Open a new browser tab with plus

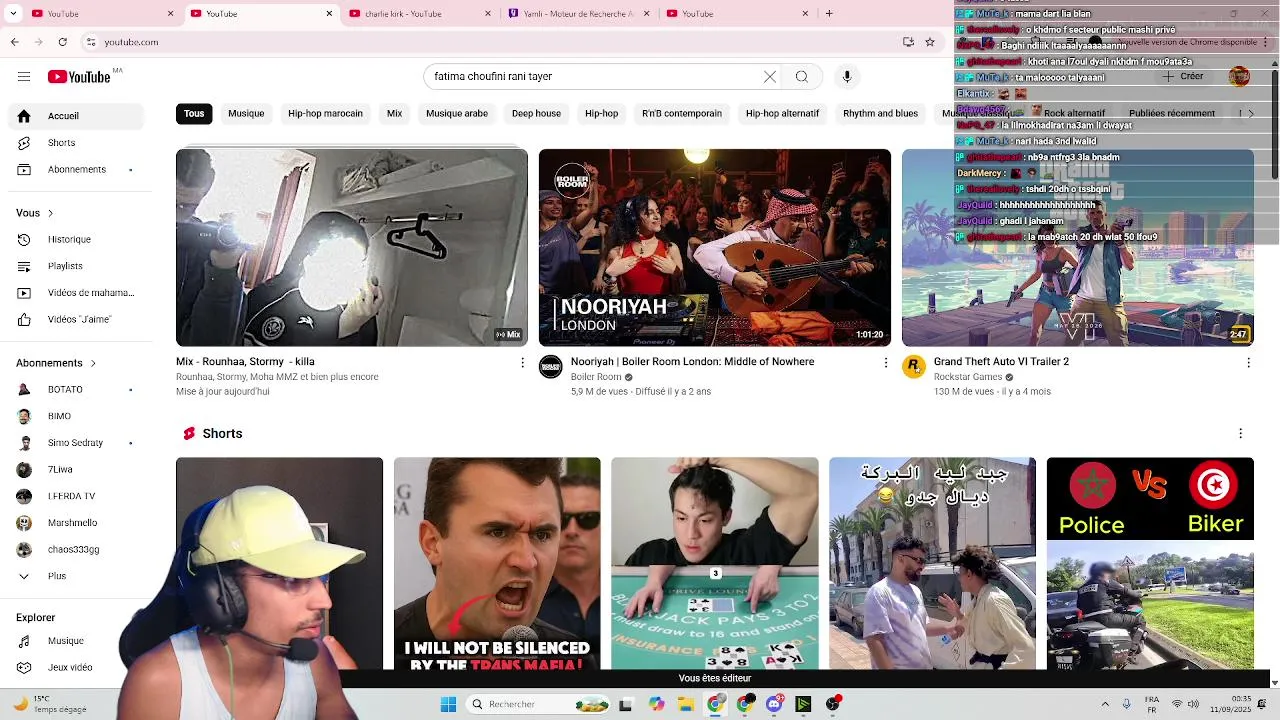pyautogui.click(x=829, y=13)
